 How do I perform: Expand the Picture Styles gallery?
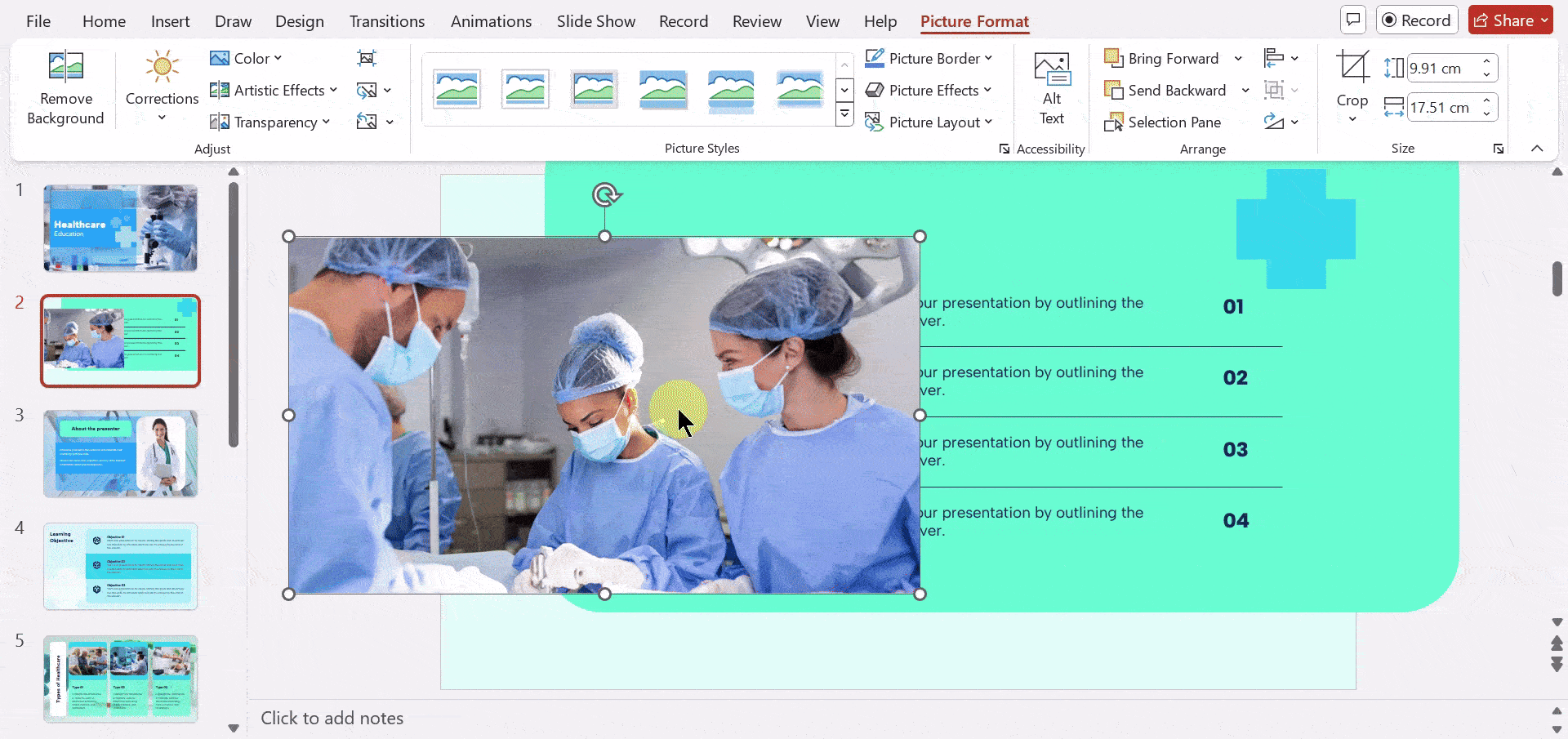click(x=844, y=115)
